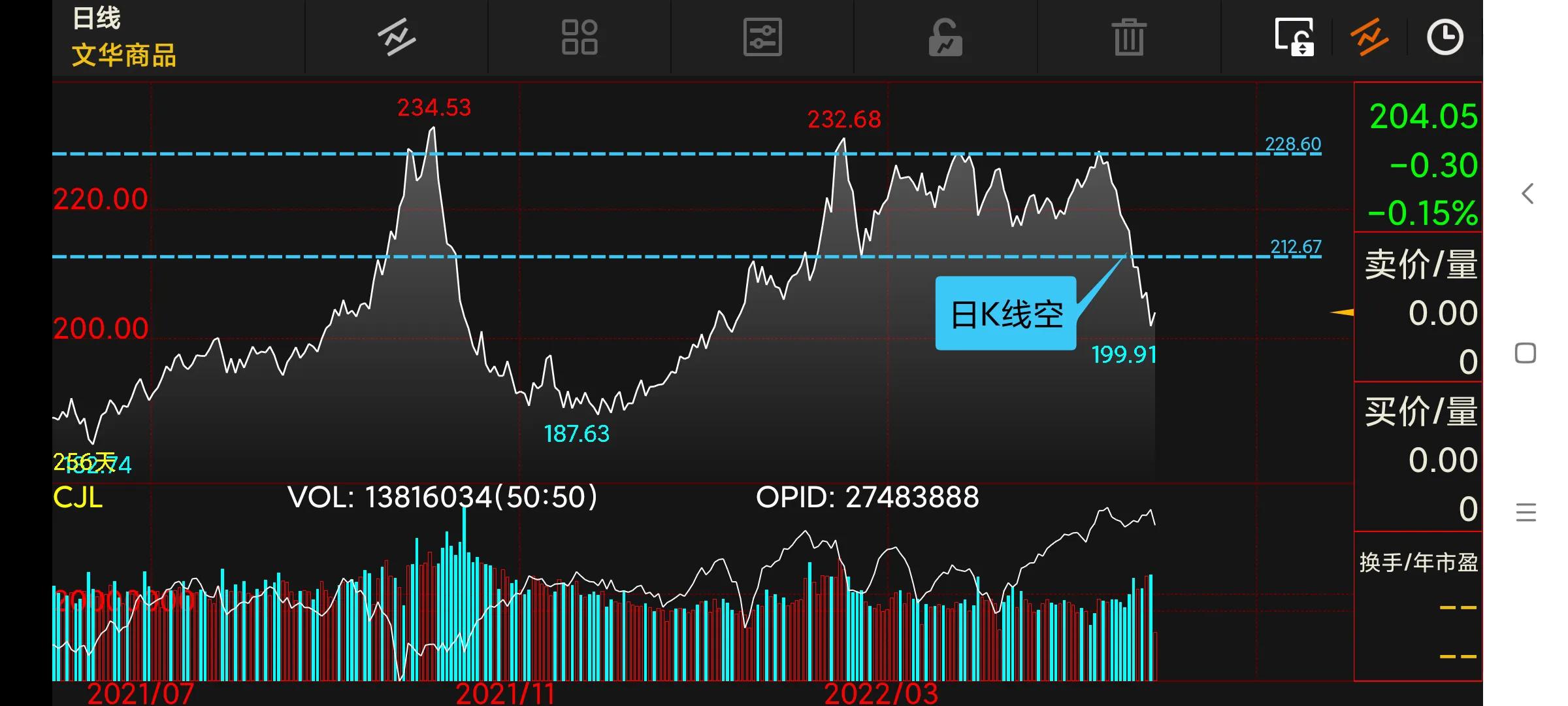Select the trend line drawing tool
1568x706 pixels.
pos(397,37)
